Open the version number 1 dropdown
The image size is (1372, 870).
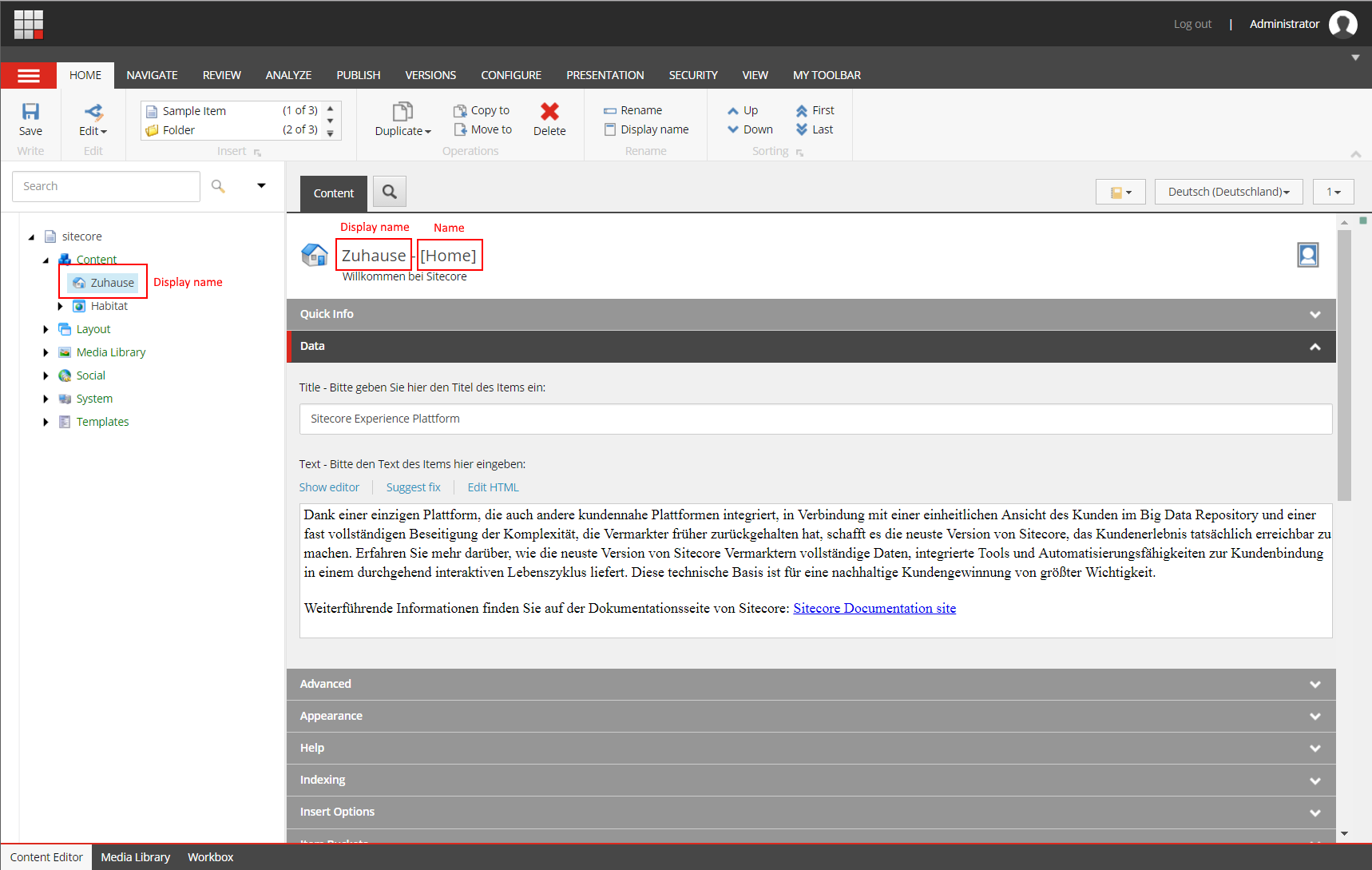1333,192
